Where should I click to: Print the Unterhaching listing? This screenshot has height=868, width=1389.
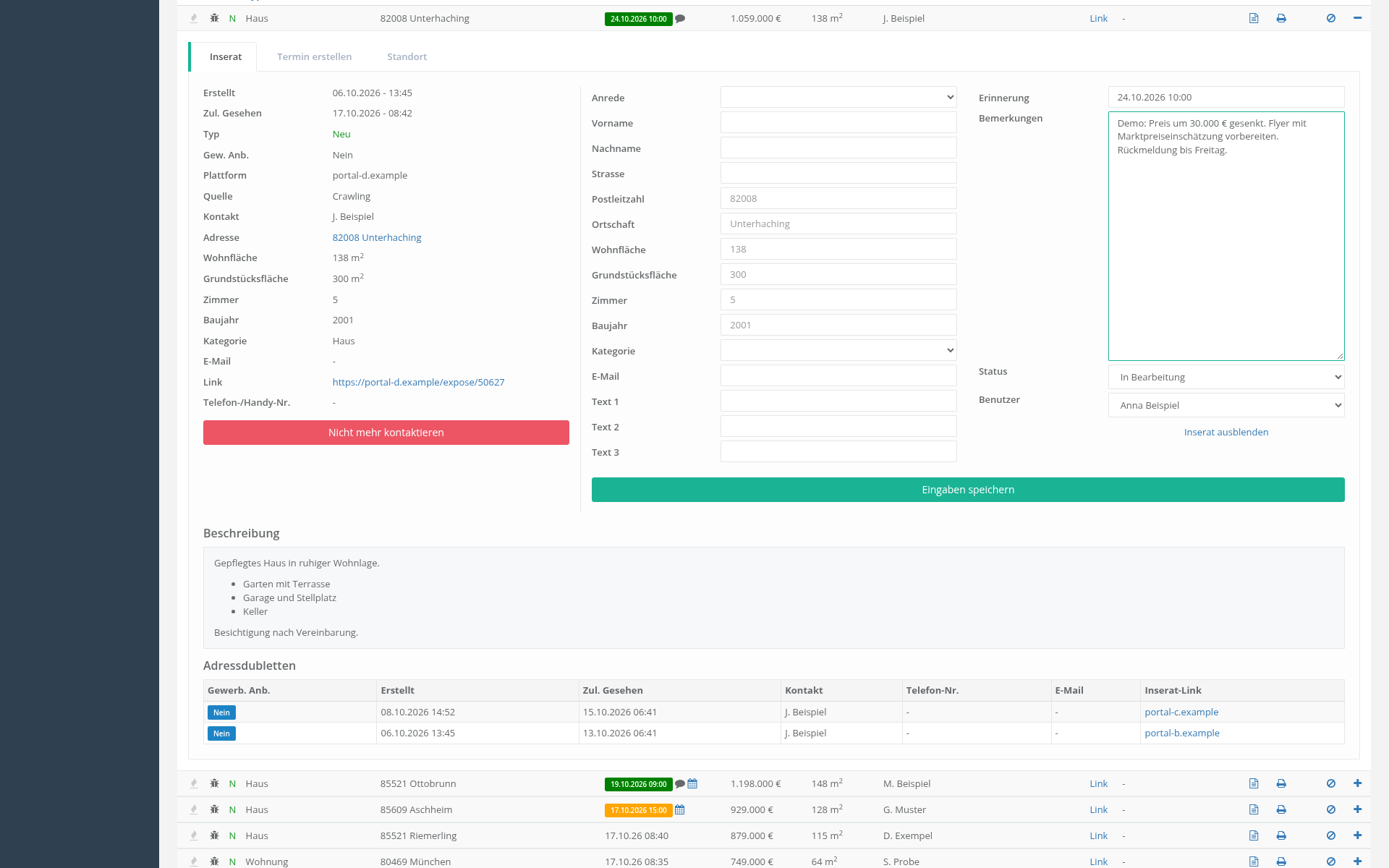coord(1281,18)
